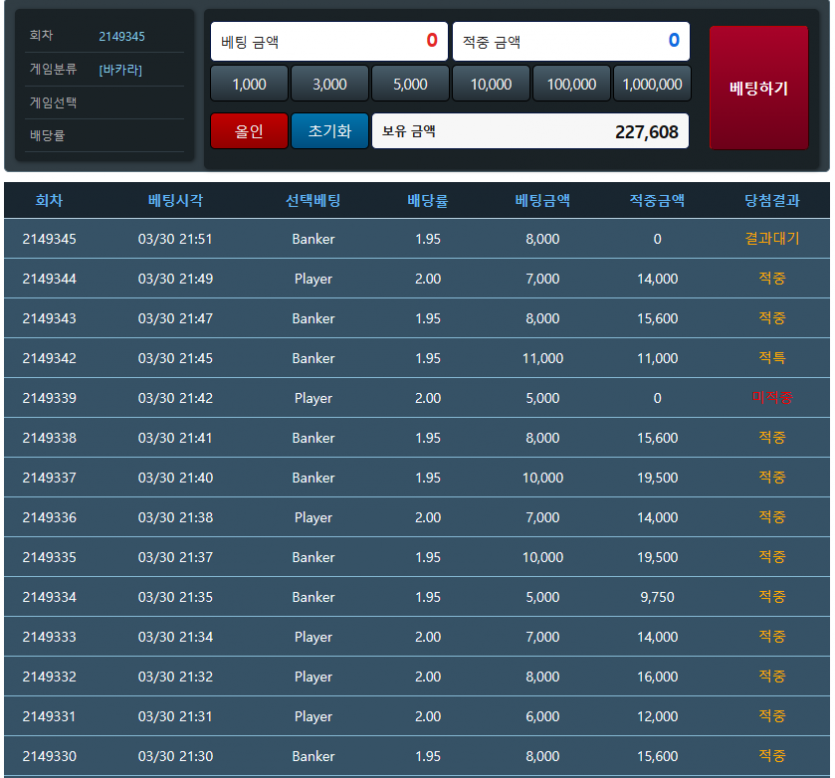Click the 당첨결과 column header
The width and height of the screenshot is (835, 778).
772,200
